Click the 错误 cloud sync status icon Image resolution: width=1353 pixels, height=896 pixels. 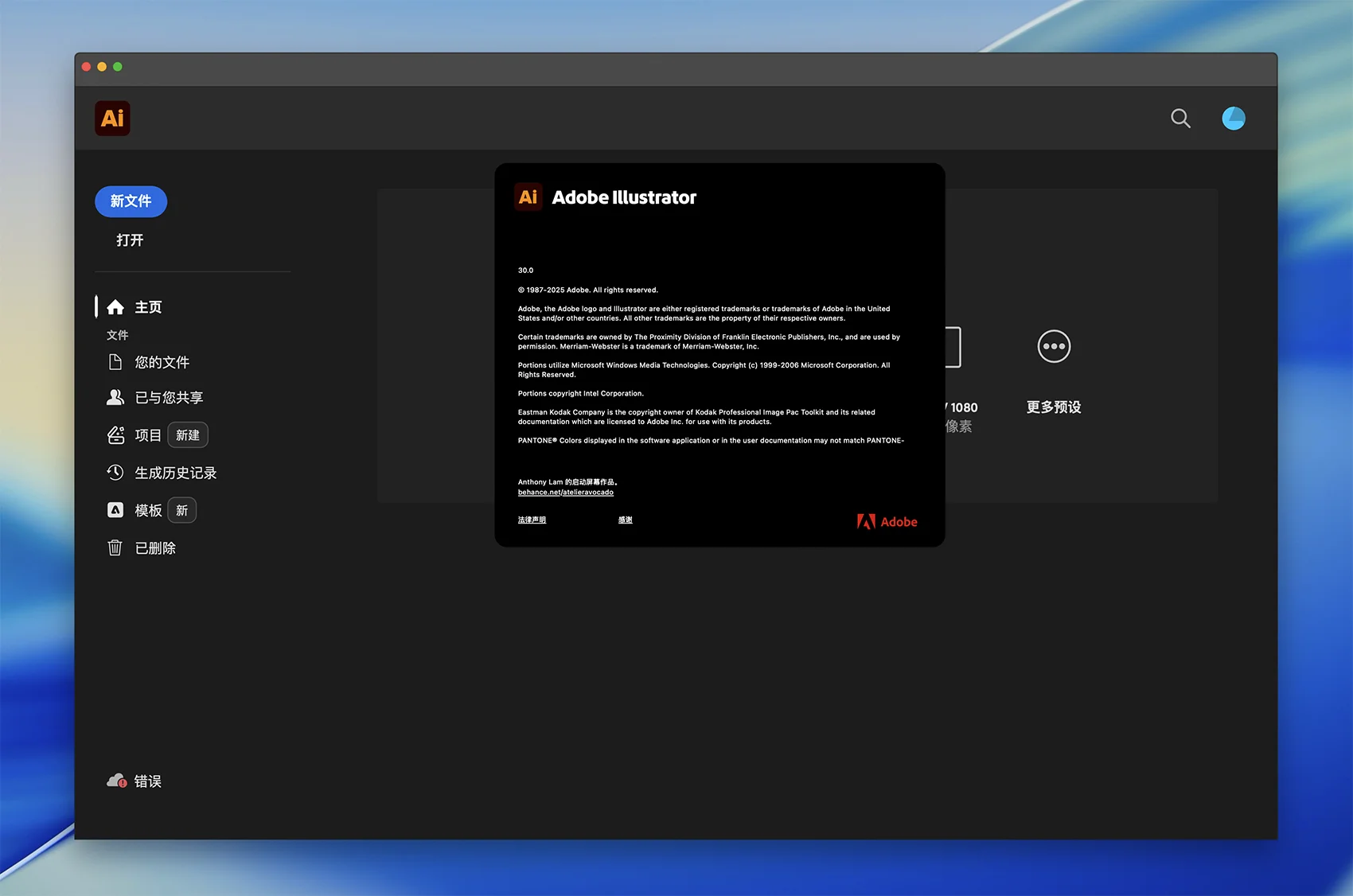click(117, 781)
